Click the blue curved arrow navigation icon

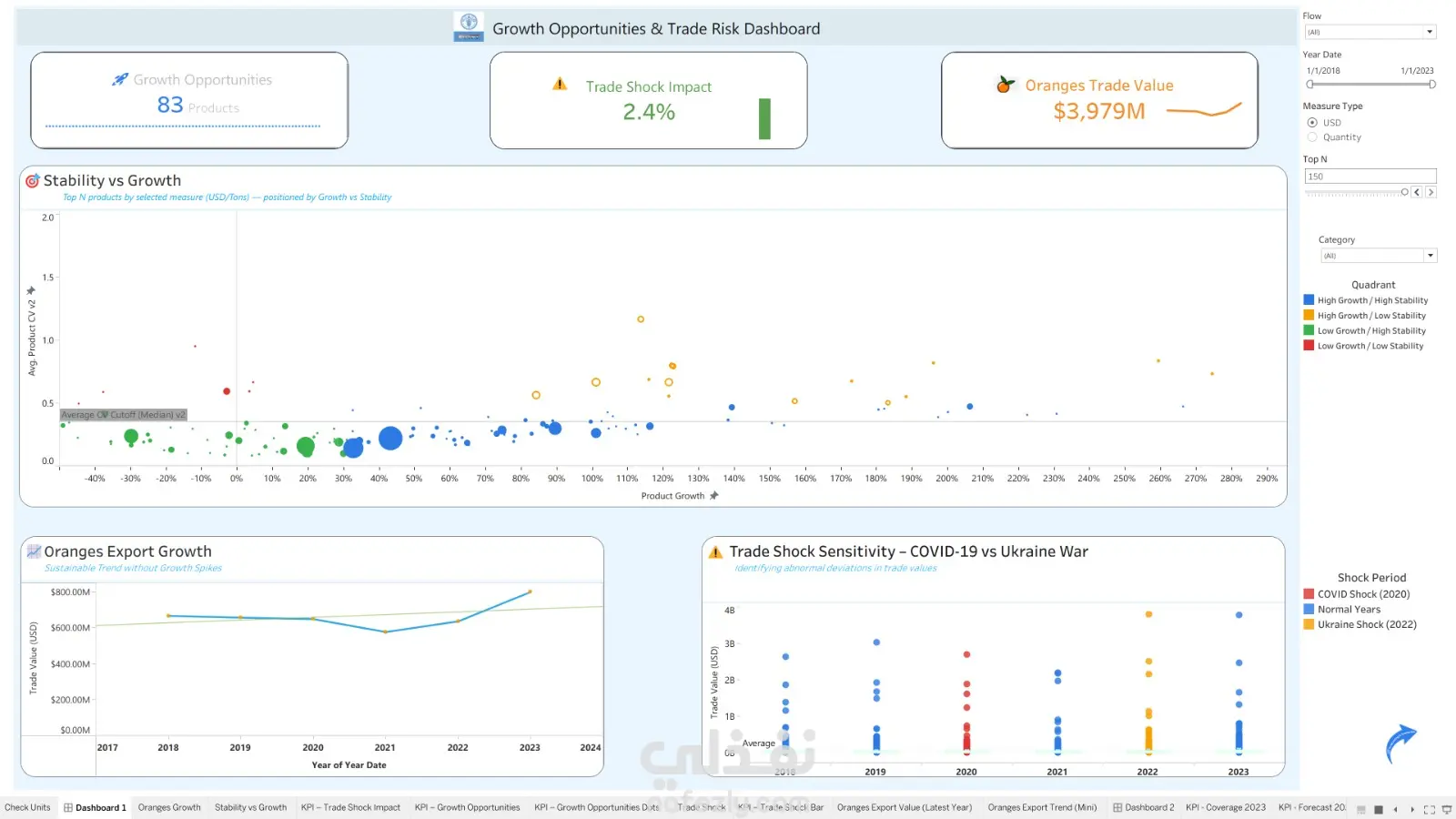click(x=1400, y=743)
